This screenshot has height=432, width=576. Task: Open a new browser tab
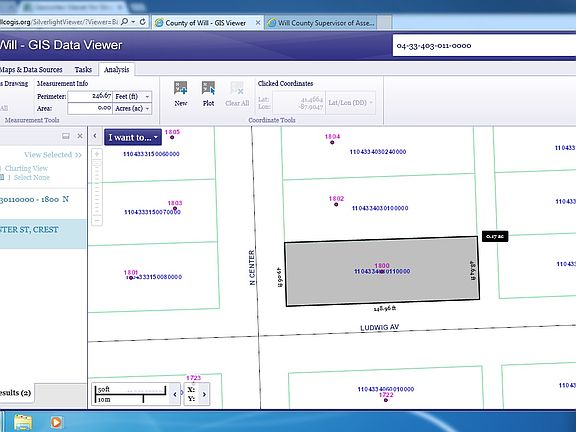pos(384,23)
